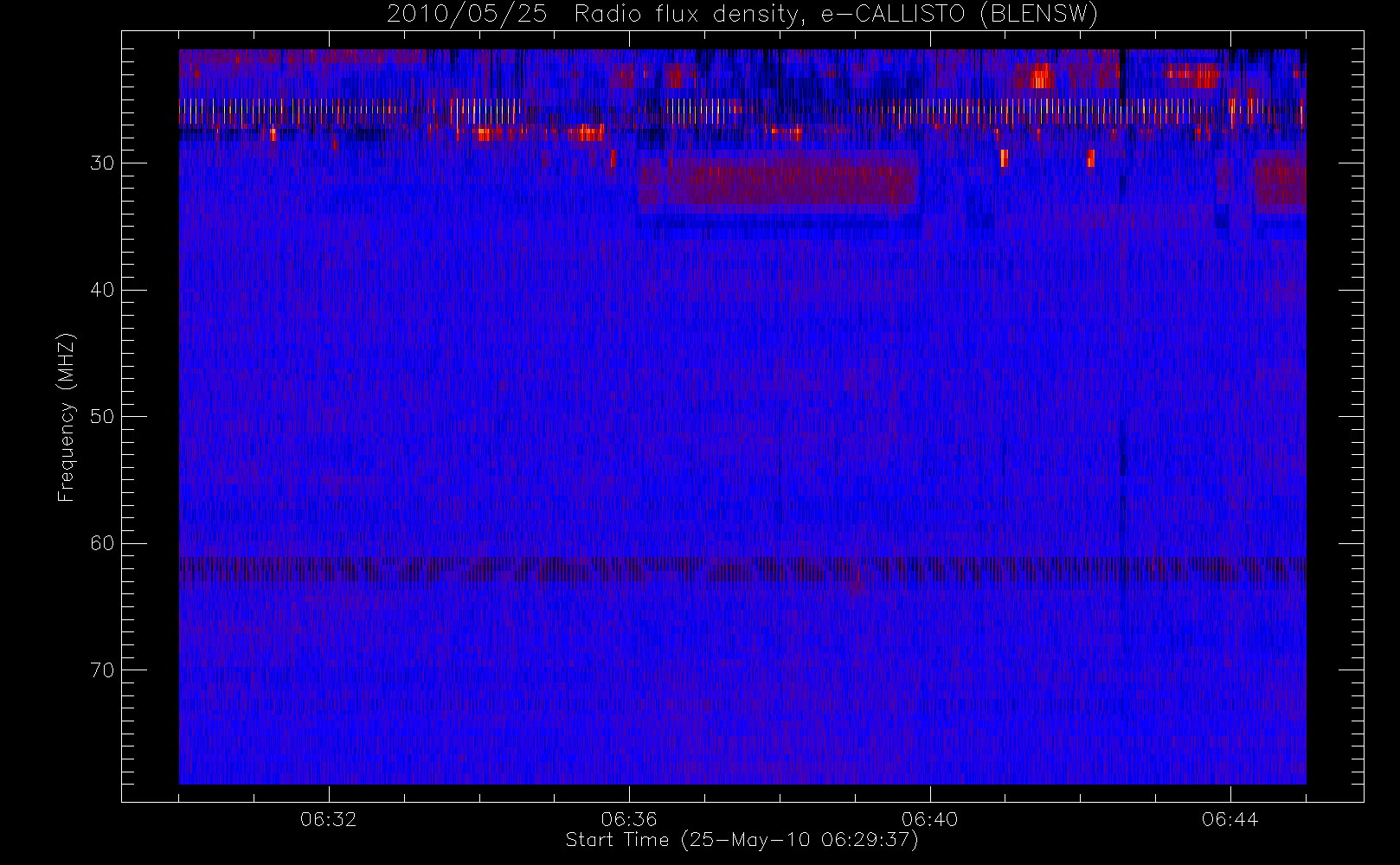Viewport: 1400px width, 865px height.
Task: Click the 06:32 time tick label
Action: (x=329, y=819)
